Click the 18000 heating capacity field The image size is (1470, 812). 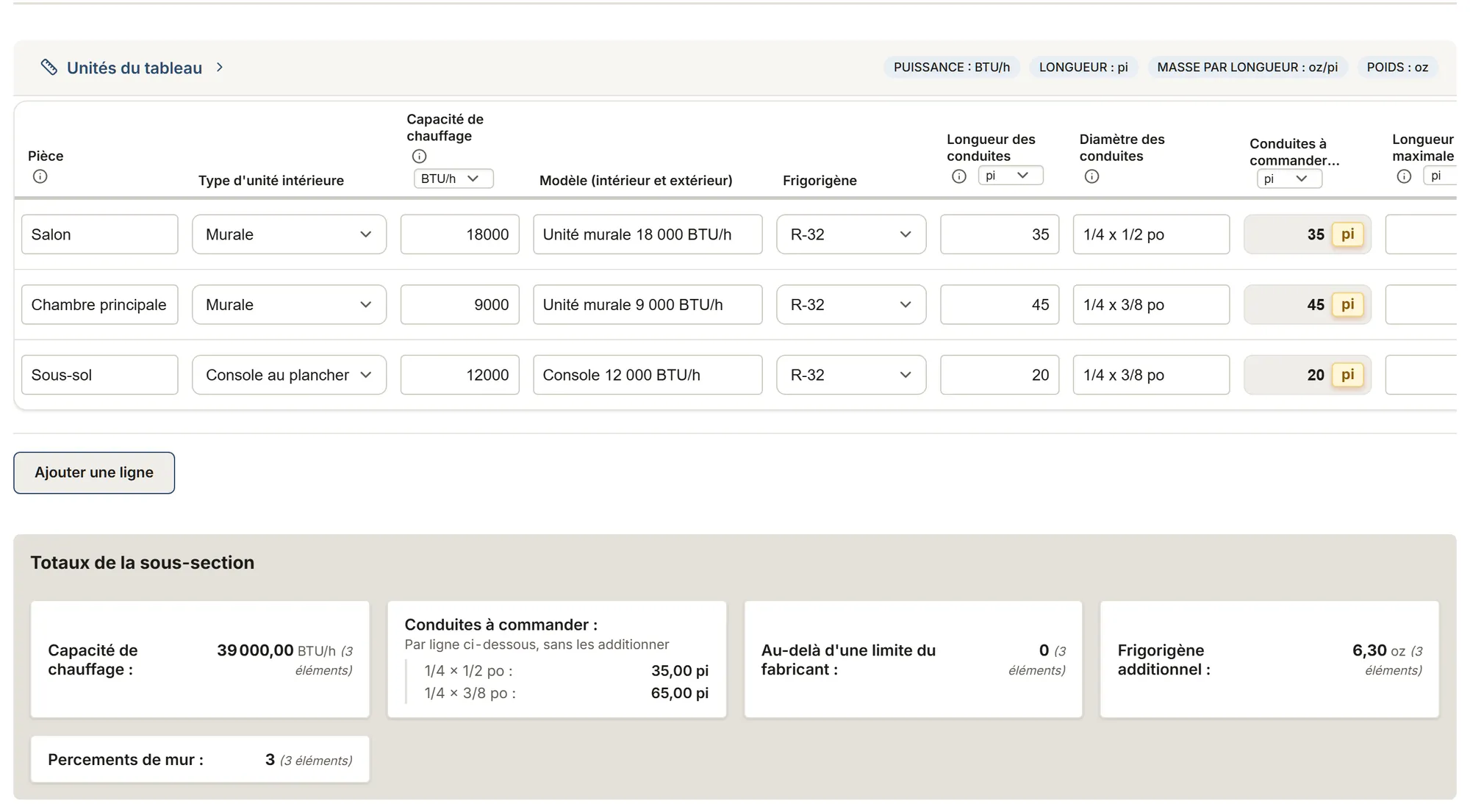pos(460,234)
